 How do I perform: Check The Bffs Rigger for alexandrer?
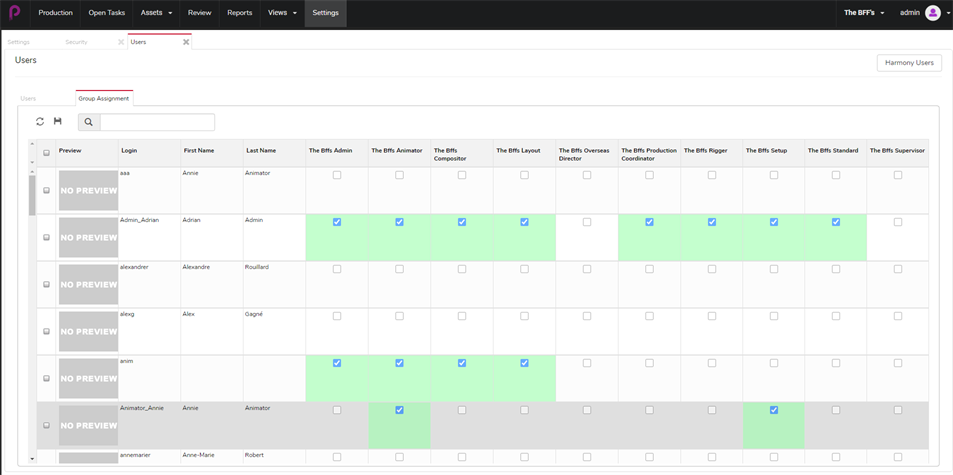click(x=712, y=269)
